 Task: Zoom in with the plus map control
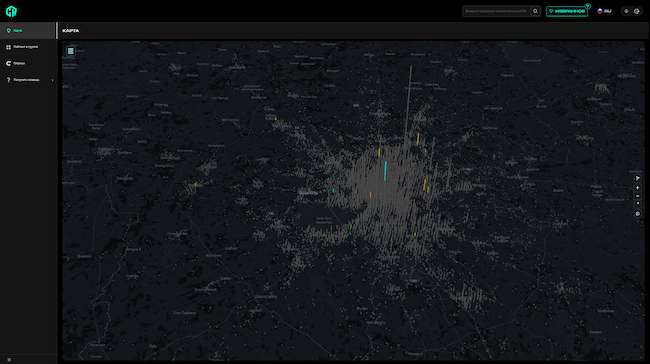(638, 188)
